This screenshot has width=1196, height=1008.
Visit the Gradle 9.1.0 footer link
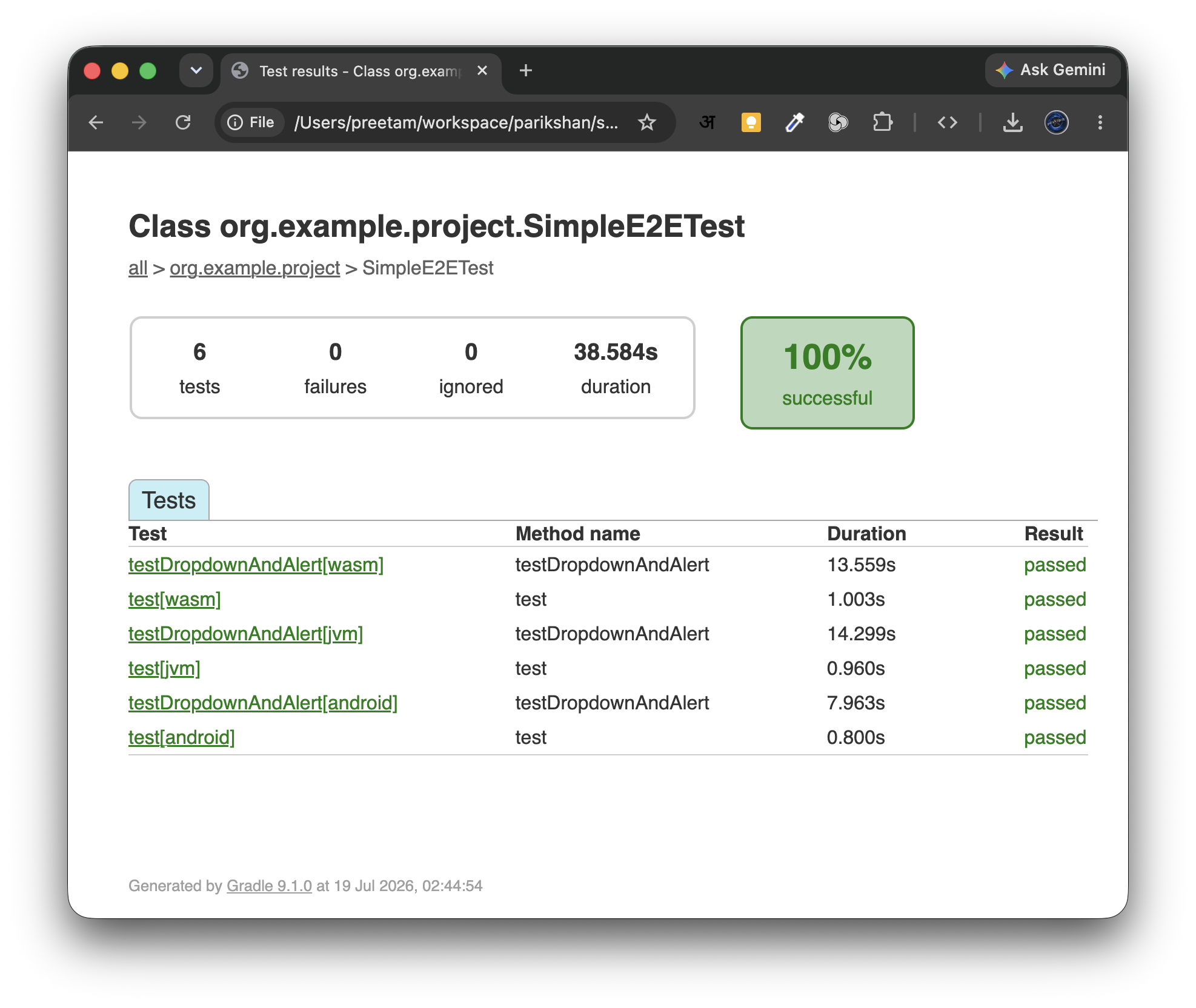(269, 886)
